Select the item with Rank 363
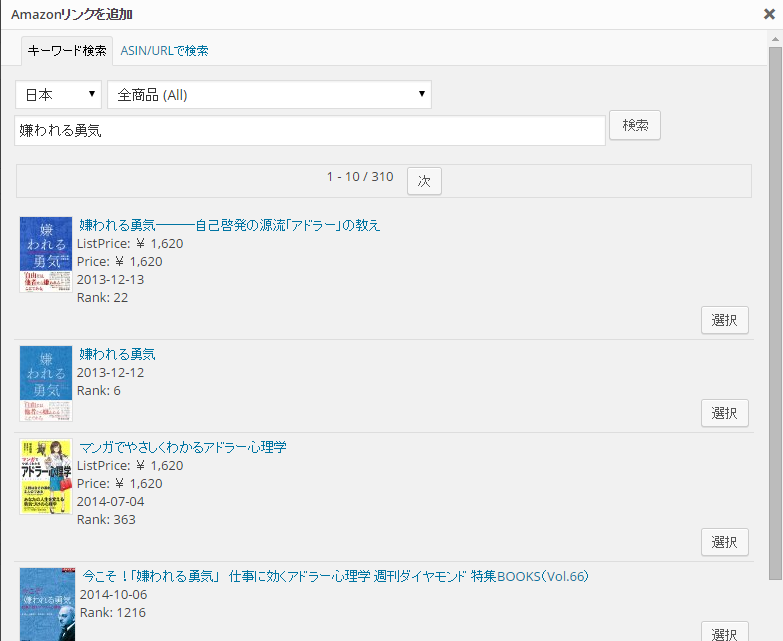 [x=725, y=542]
